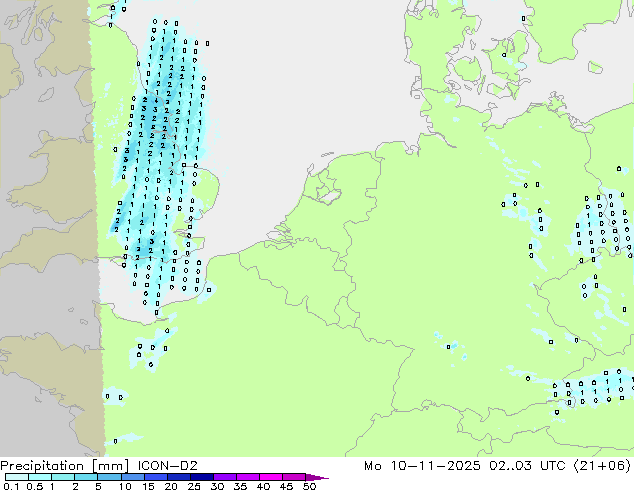Pick the 15–20 mm blue swatch

click(x=155, y=477)
